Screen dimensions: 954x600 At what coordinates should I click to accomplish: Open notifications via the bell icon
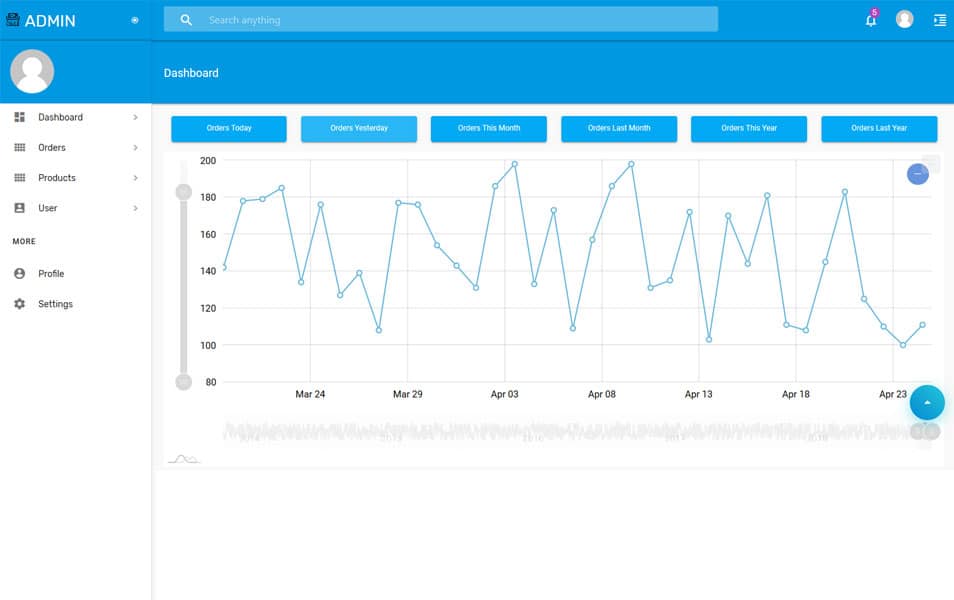tap(869, 20)
